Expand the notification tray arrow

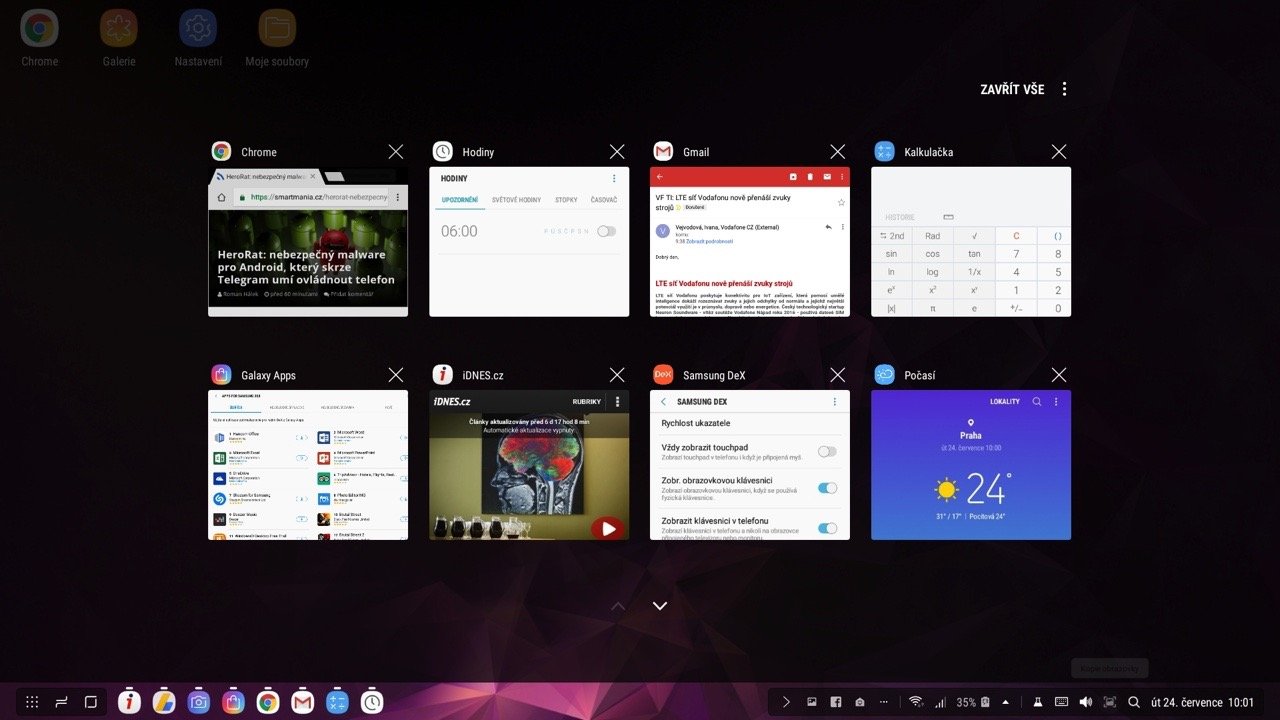[x=786, y=702]
